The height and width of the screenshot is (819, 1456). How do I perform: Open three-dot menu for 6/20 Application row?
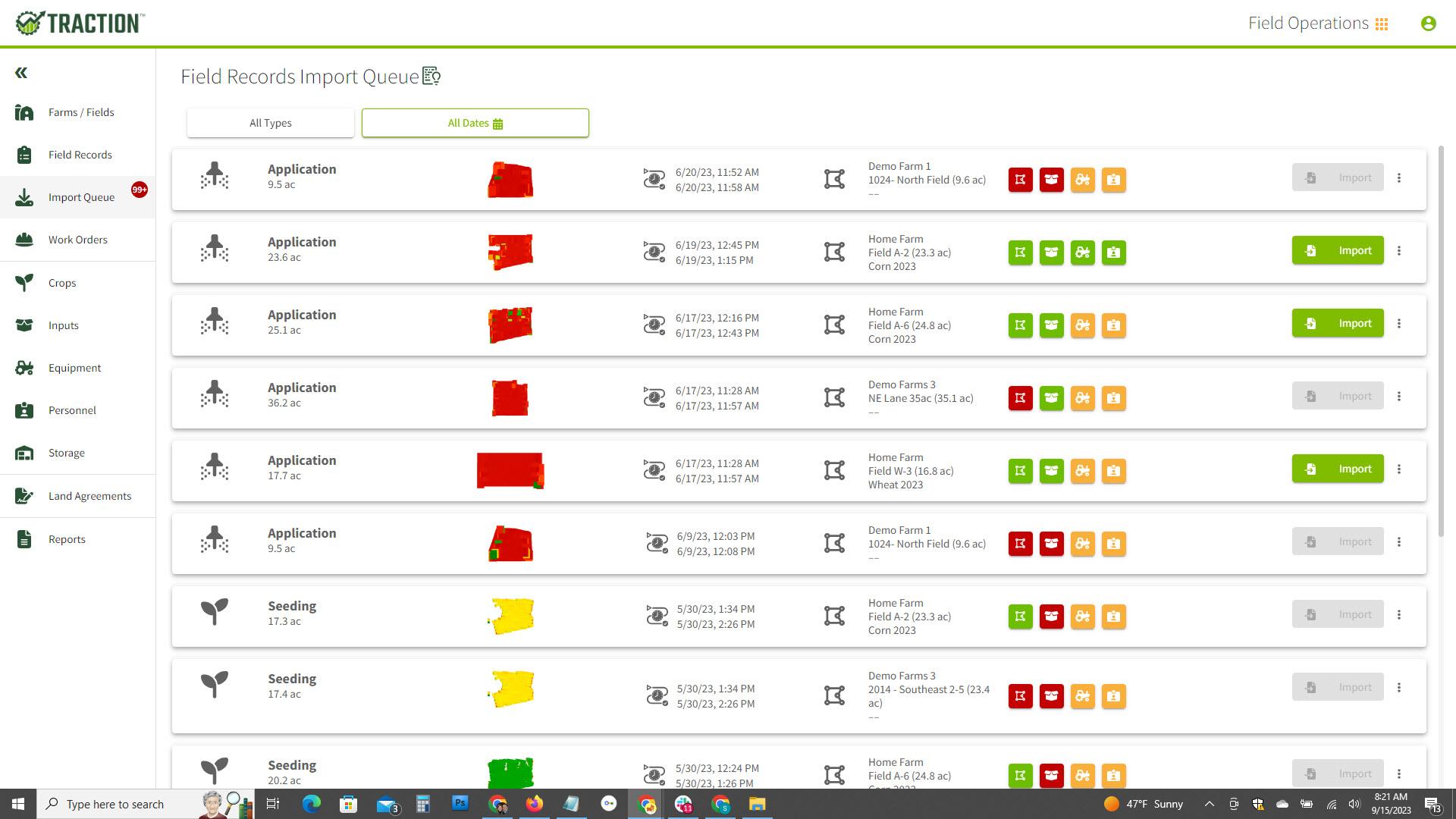1399,178
